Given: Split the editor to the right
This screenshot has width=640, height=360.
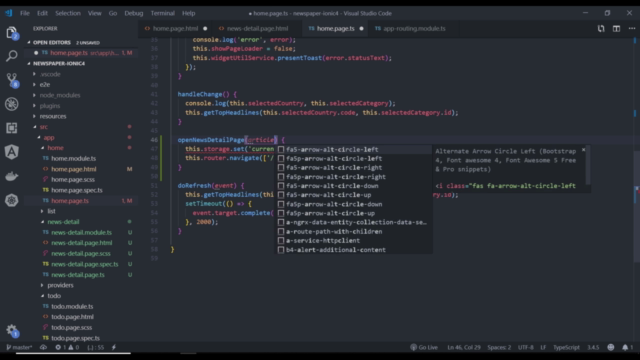Looking at the screenshot, I should (616, 29).
